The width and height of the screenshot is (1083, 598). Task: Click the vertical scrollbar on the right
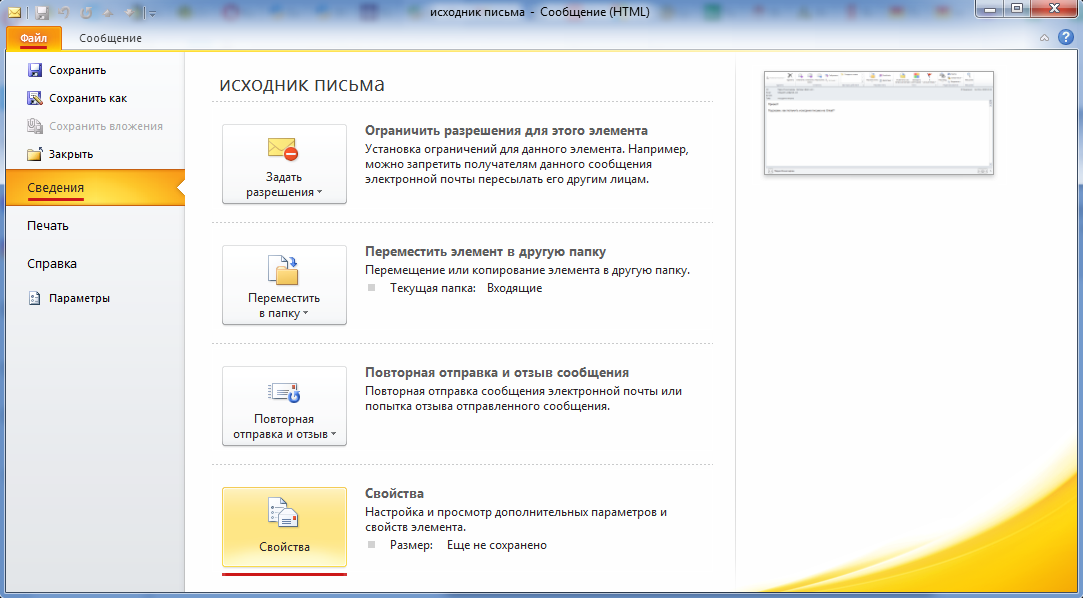coord(1076,300)
